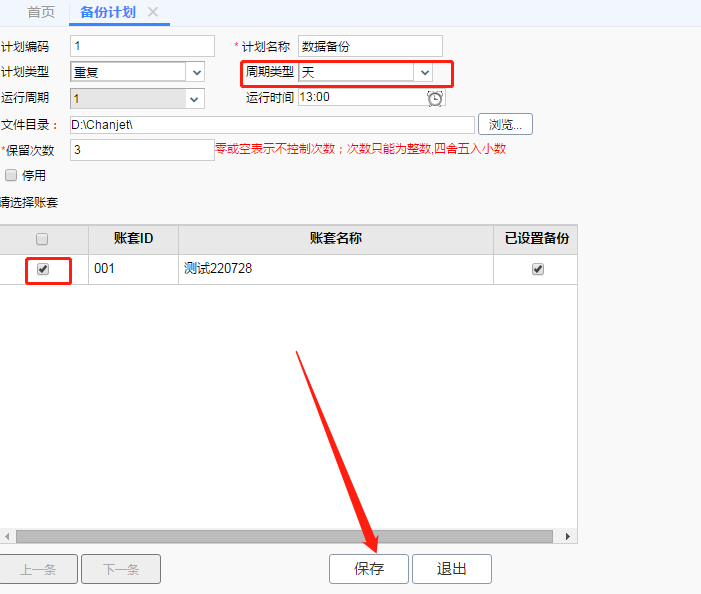
Task: Uncheck the account 001 row checkbox
Action: click(43, 269)
